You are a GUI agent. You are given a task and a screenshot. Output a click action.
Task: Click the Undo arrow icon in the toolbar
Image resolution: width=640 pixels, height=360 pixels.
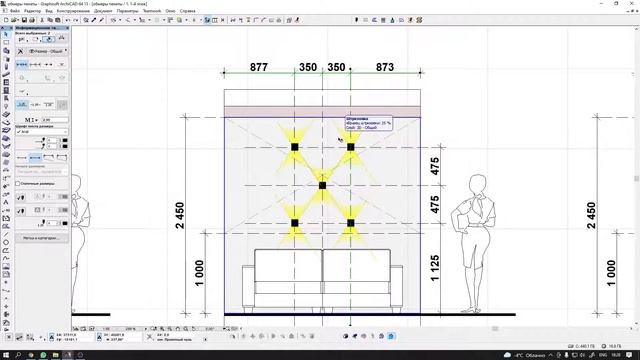[68, 20]
